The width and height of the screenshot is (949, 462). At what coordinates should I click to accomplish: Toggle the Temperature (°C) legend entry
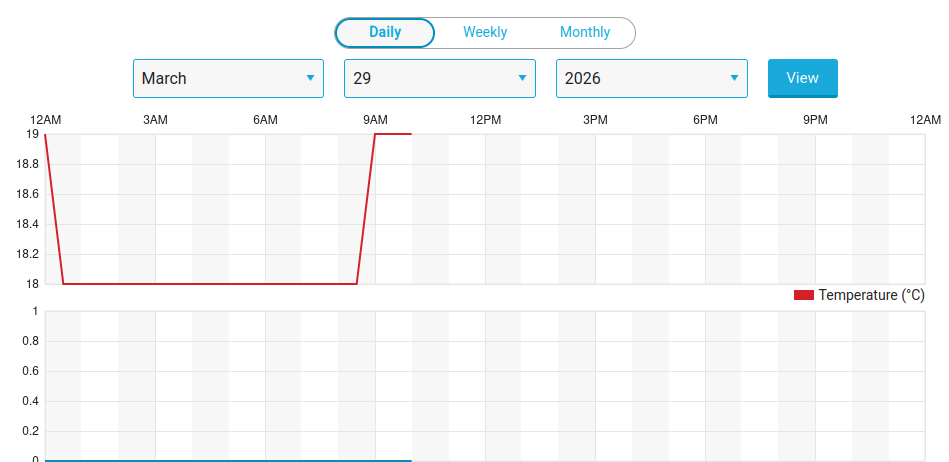(x=859, y=295)
